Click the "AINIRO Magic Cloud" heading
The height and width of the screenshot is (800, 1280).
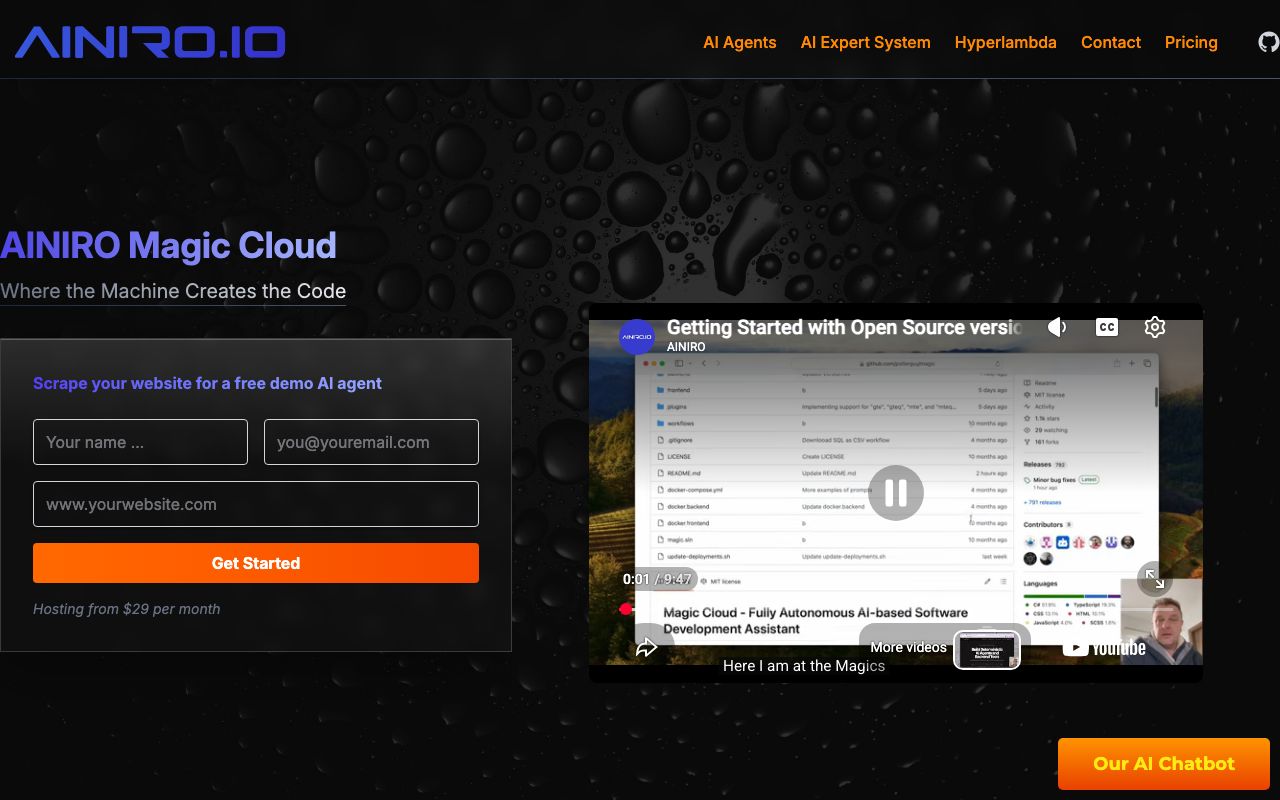[168, 246]
